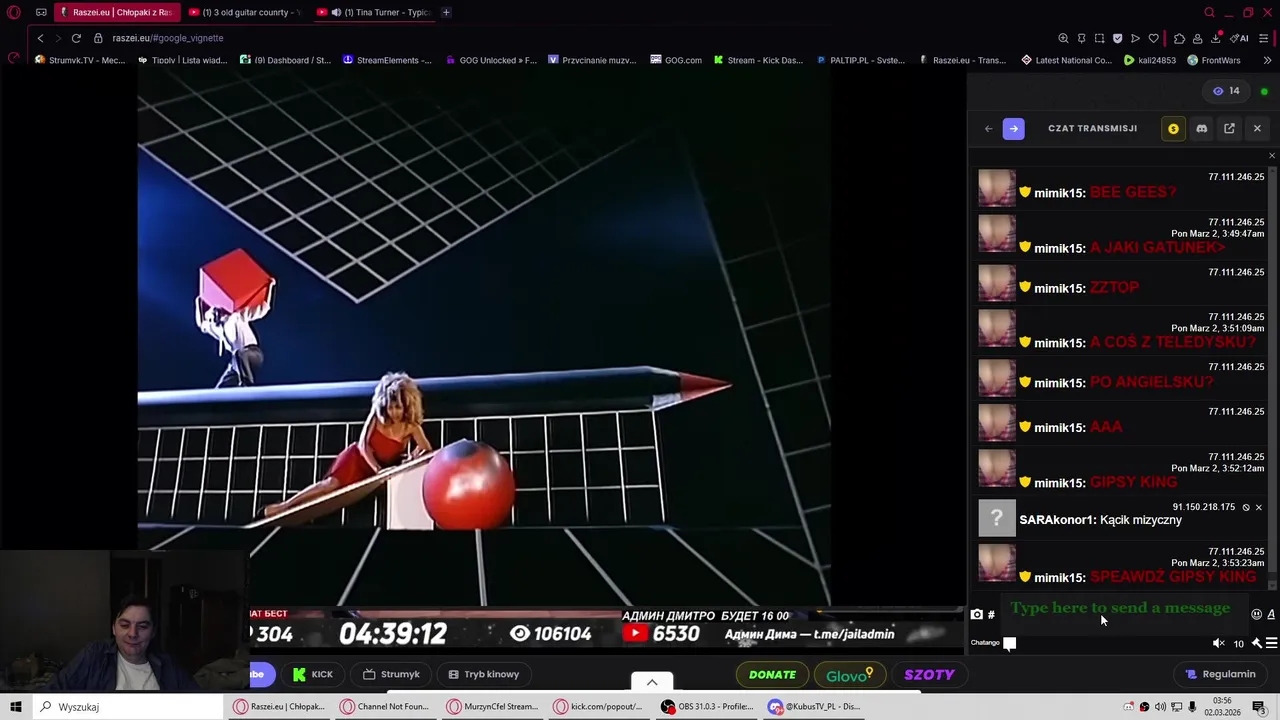Click the ban icon next to SARAkonor1's IP
The image size is (1280, 720).
[1246, 507]
